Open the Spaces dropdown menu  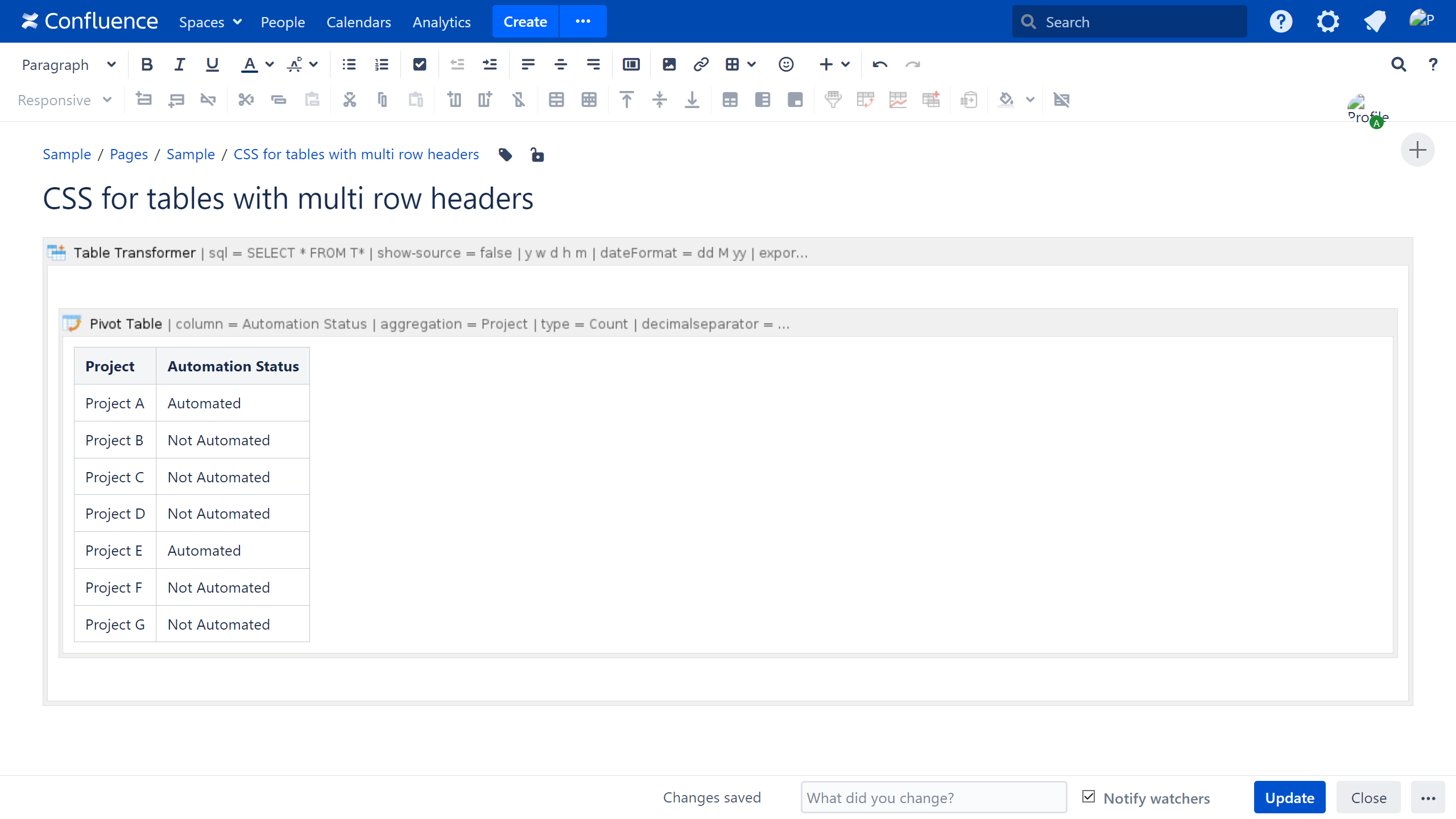pos(210,22)
